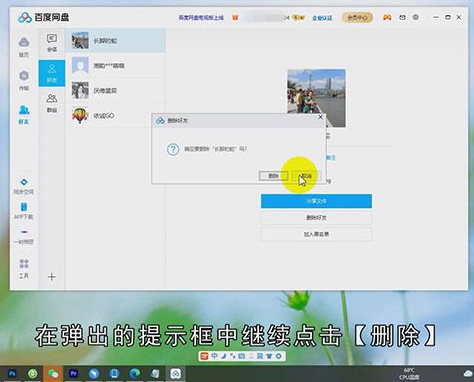Open Photoshop from the taskbar
474x382 pixels.
point(12,373)
